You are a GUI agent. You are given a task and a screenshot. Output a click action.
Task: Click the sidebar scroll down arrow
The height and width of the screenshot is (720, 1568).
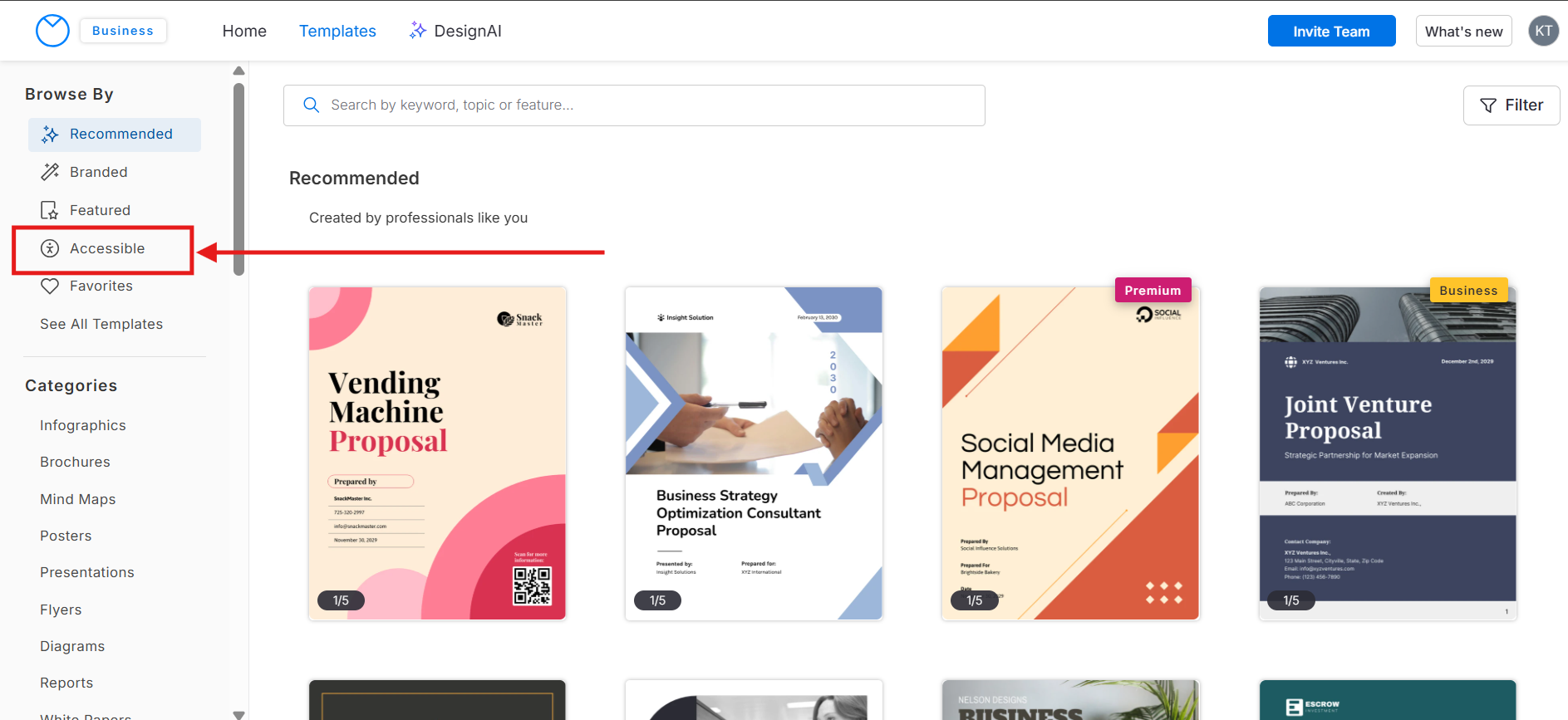pyautogui.click(x=239, y=714)
